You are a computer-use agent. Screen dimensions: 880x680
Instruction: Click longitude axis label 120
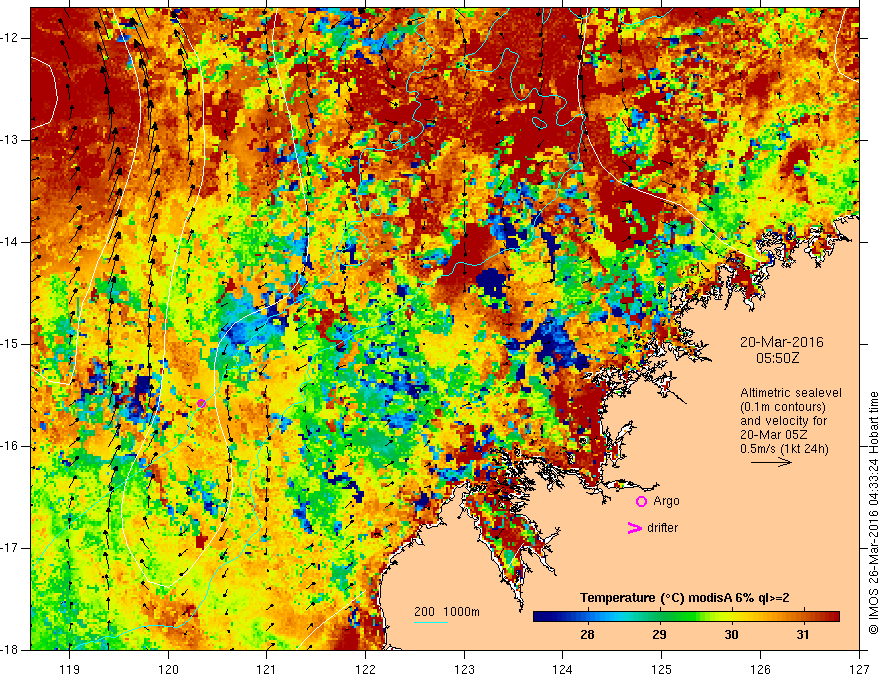coord(168,669)
